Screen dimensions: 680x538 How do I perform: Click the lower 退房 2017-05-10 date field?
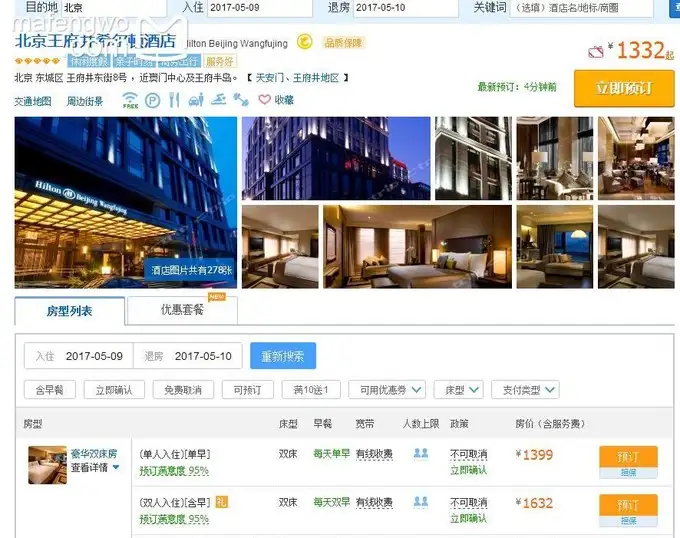coord(188,356)
